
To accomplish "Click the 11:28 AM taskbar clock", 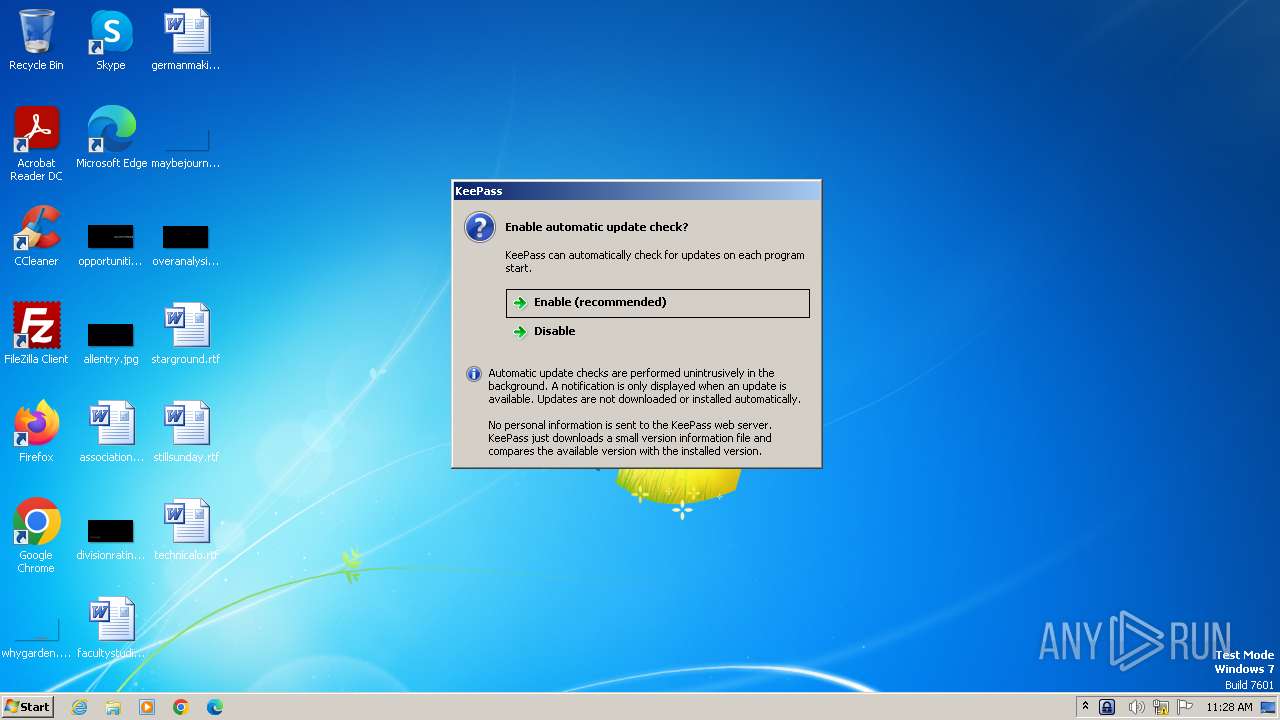I will click(x=1229, y=707).
